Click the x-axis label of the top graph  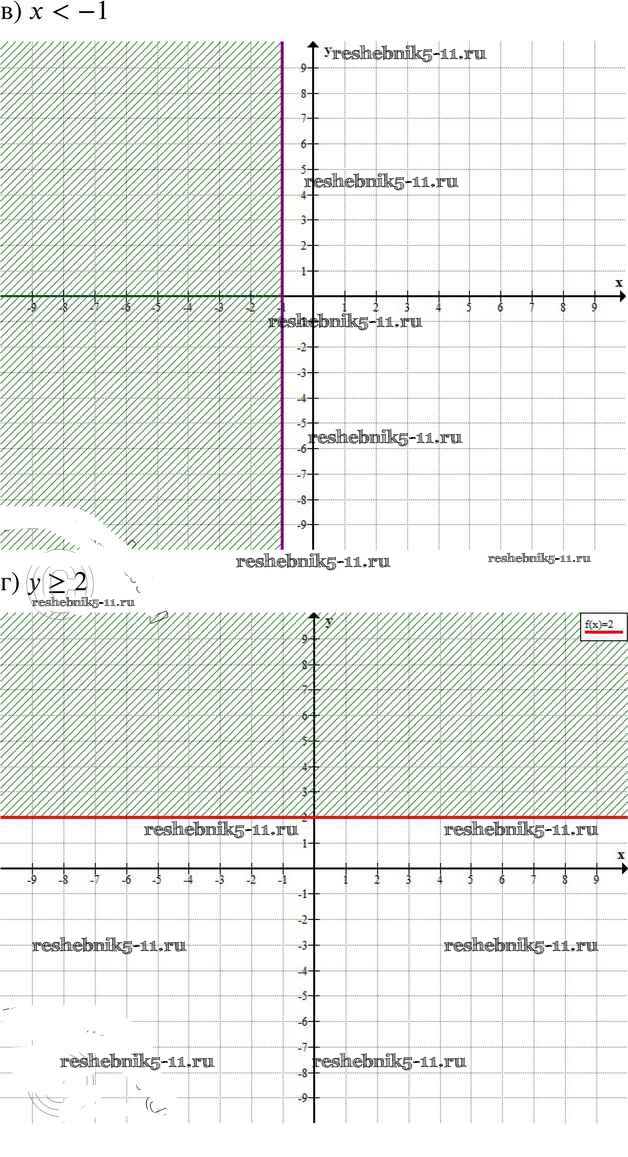click(618, 283)
